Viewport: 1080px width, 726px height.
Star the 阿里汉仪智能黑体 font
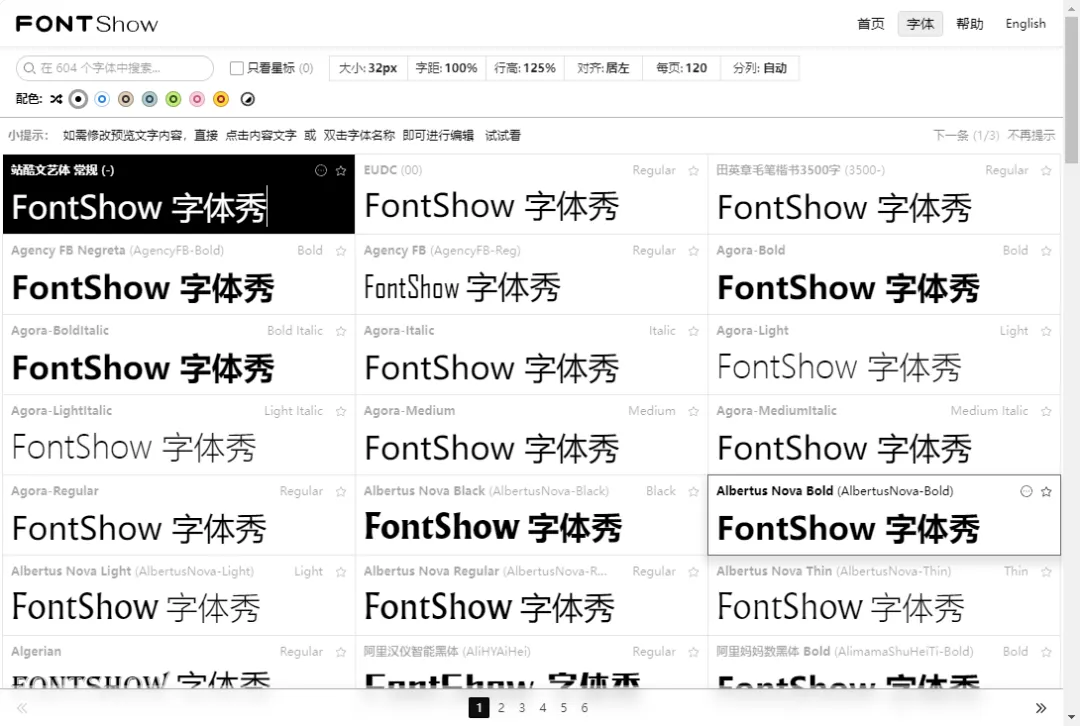[x=694, y=652]
